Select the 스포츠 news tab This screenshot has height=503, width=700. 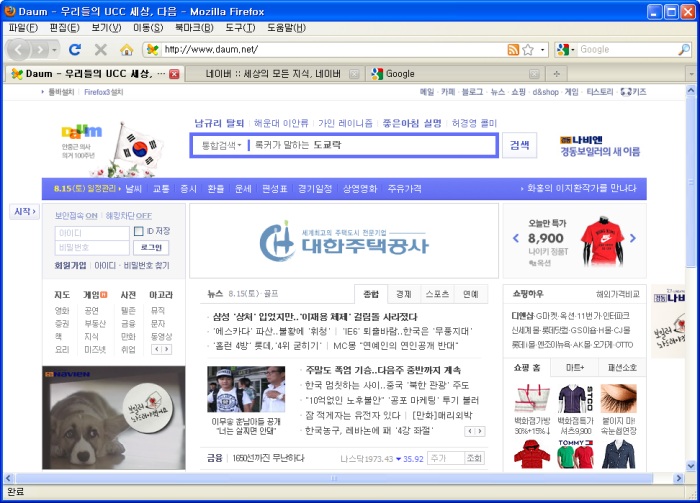click(x=438, y=294)
